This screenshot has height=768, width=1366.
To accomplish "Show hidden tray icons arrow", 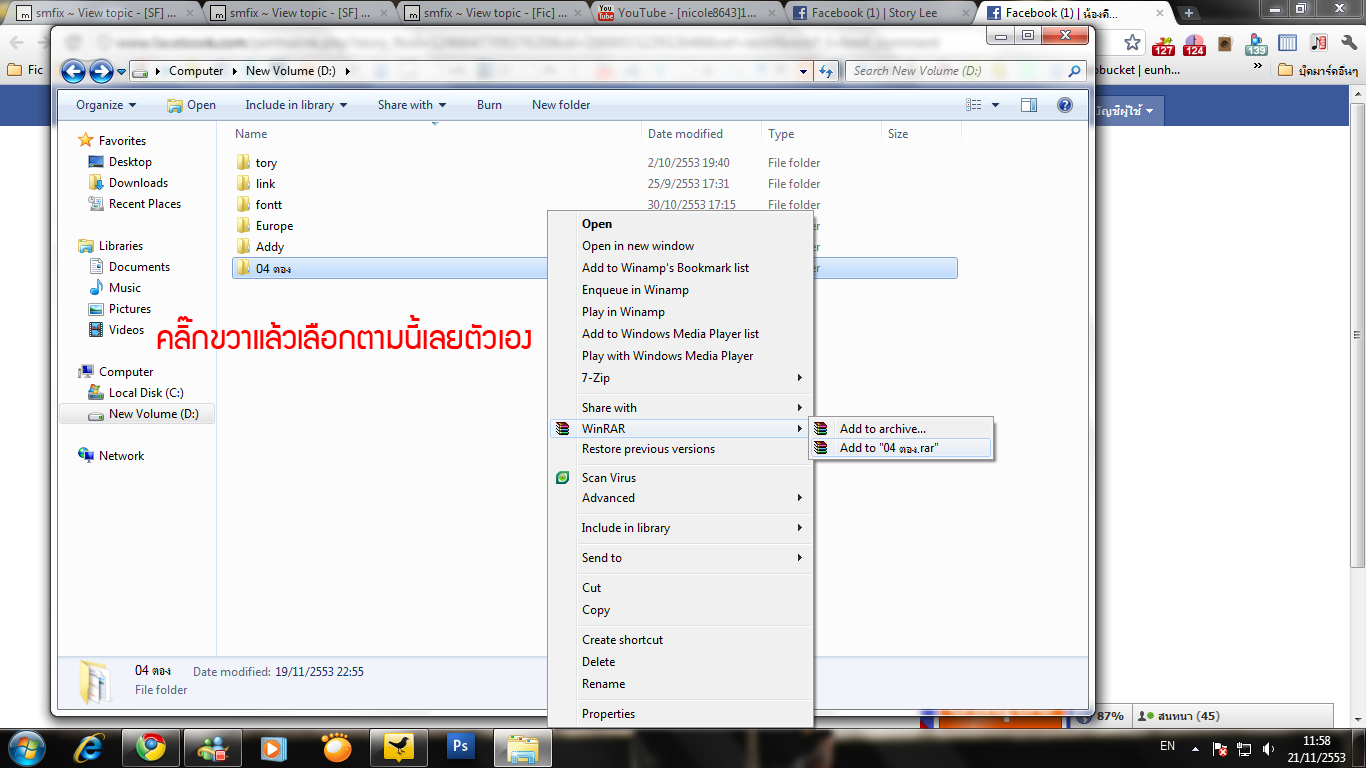I will [x=1195, y=748].
